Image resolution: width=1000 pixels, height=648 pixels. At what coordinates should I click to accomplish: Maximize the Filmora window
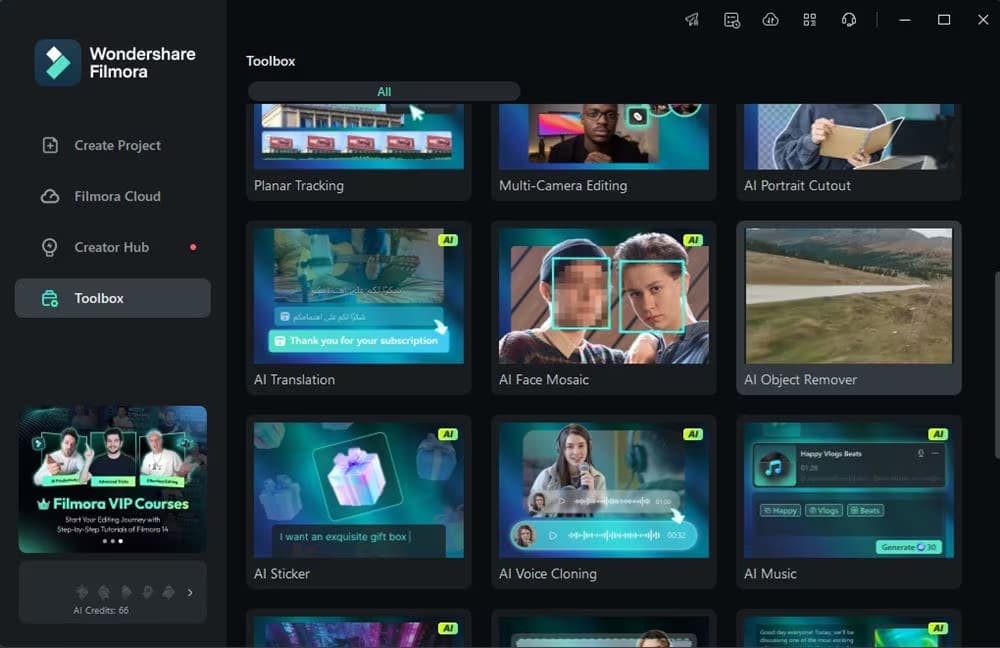944,20
